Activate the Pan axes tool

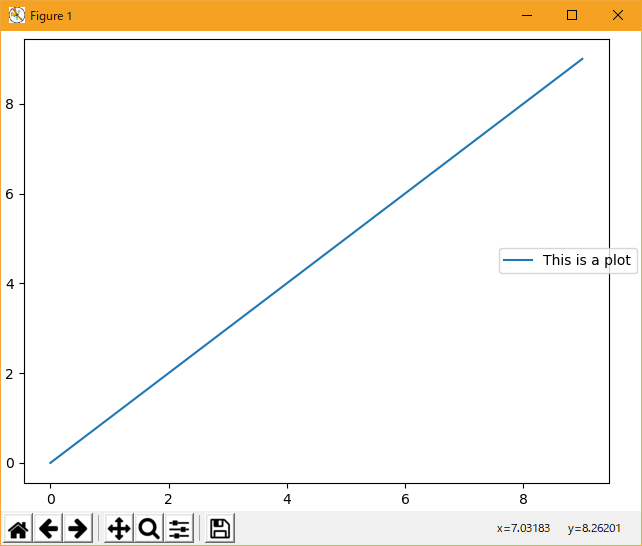(119, 528)
